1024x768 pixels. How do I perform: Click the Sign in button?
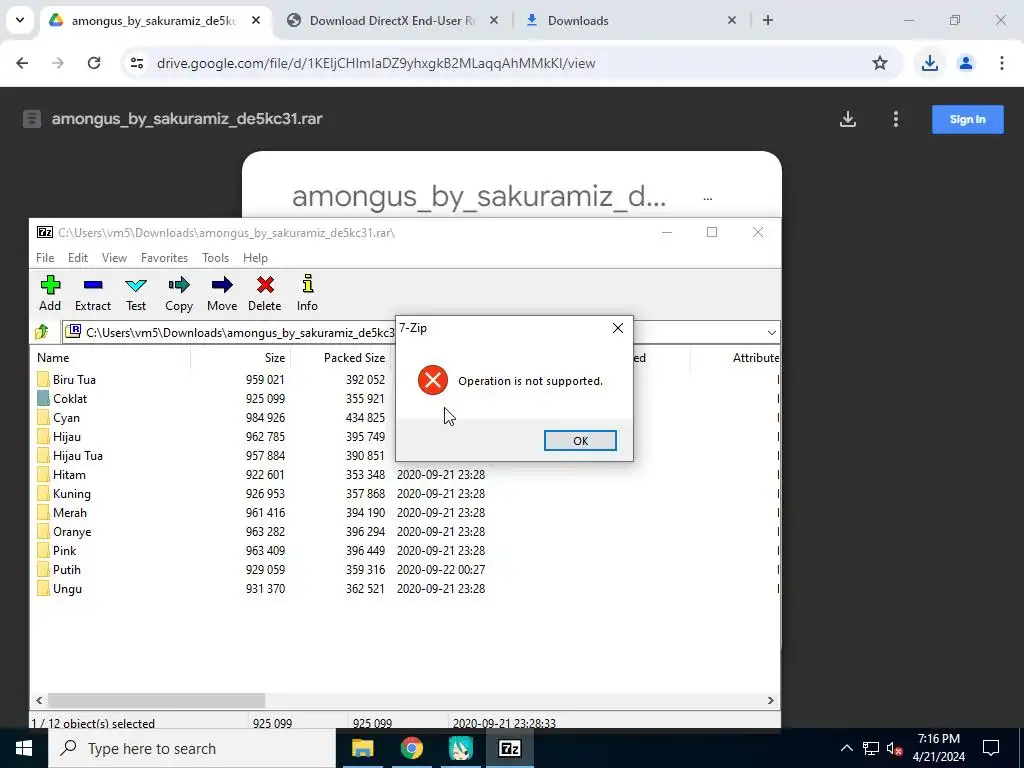point(967,120)
